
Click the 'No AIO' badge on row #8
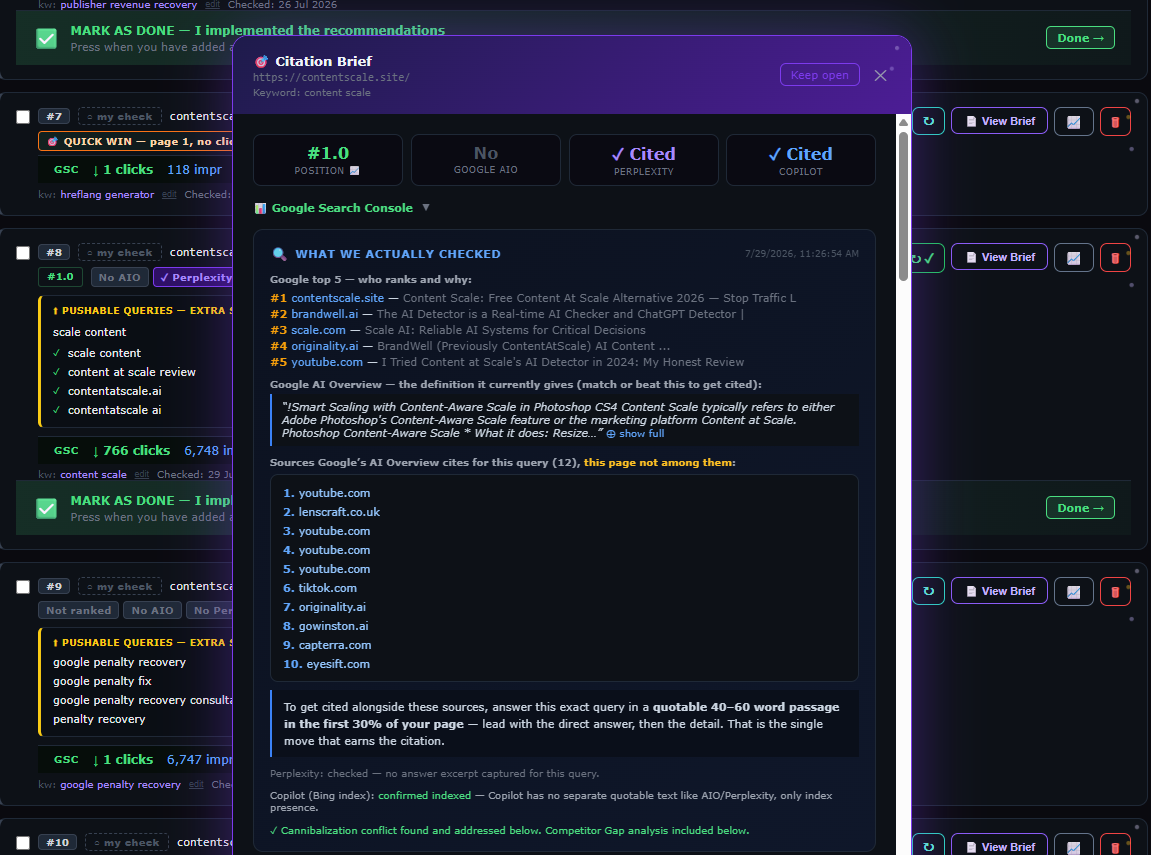coord(120,277)
